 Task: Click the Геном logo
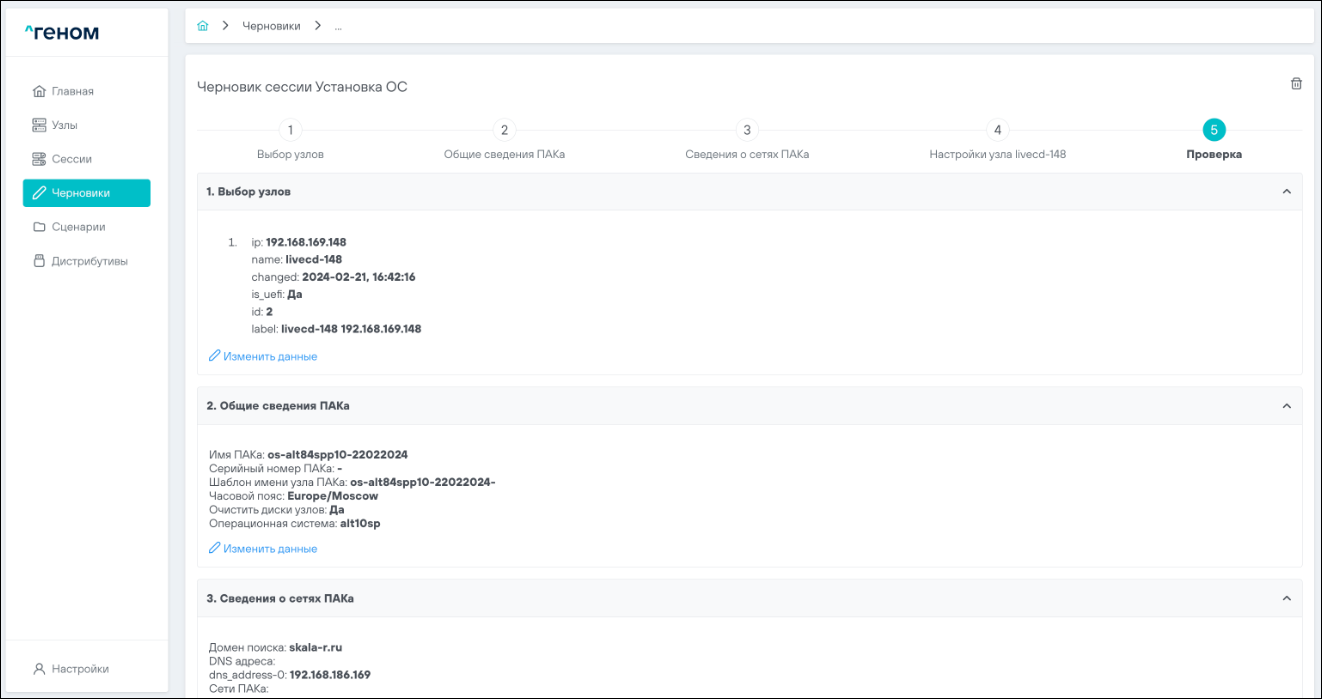[x=62, y=33]
